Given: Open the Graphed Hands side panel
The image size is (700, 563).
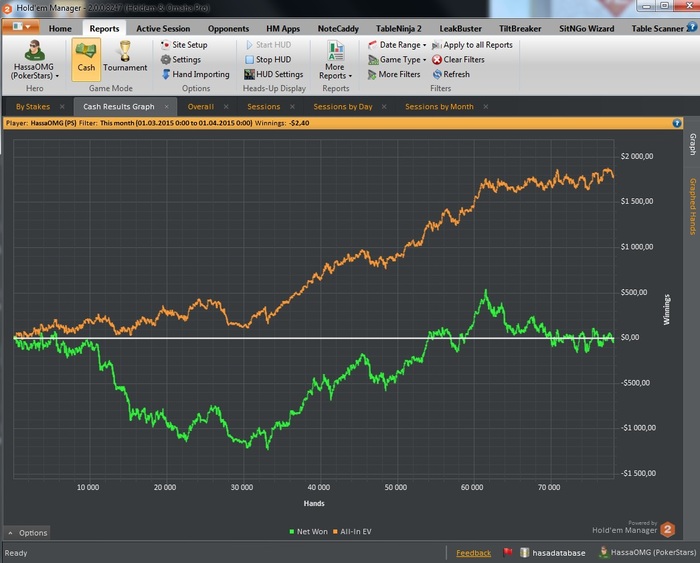Looking at the screenshot, I should [692, 206].
